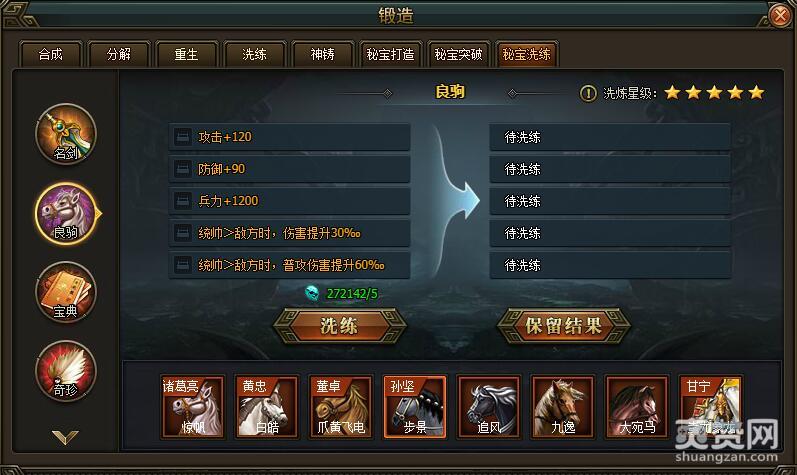Click the 保留结果 keep result button
797x475 pixels.
tap(564, 325)
